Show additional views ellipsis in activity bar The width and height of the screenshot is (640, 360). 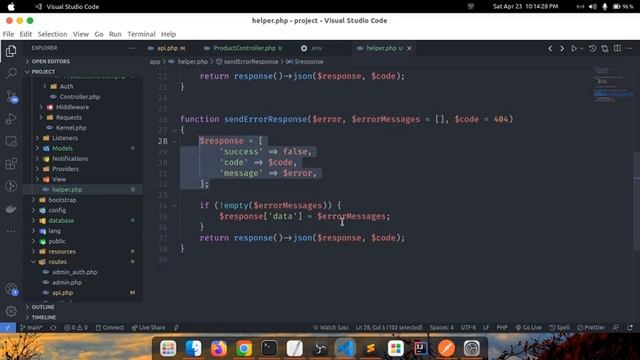(11, 231)
